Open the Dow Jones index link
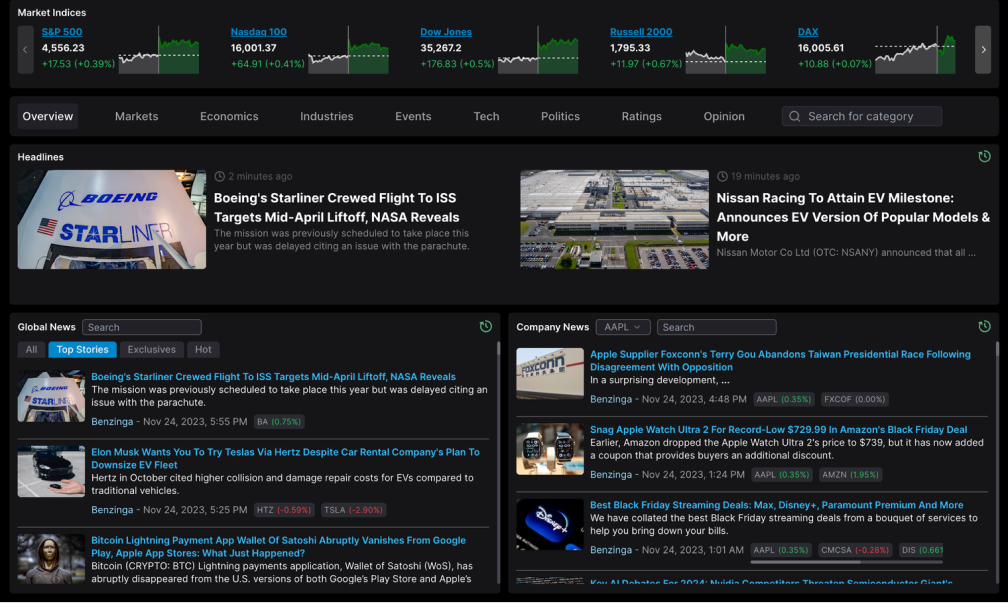The height and width of the screenshot is (603, 1008). click(x=446, y=32)
